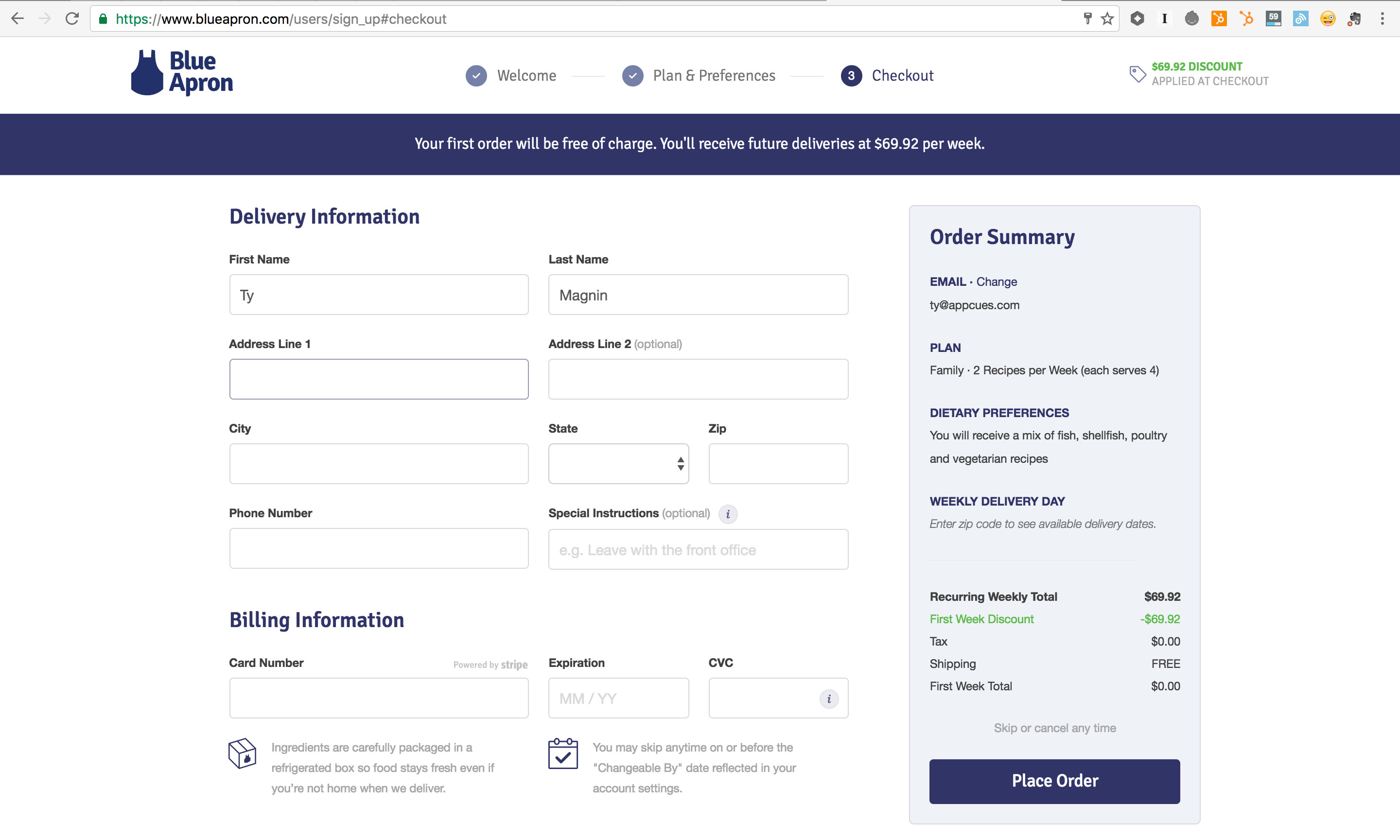Click the Address Line 1 field

(379, 379)
